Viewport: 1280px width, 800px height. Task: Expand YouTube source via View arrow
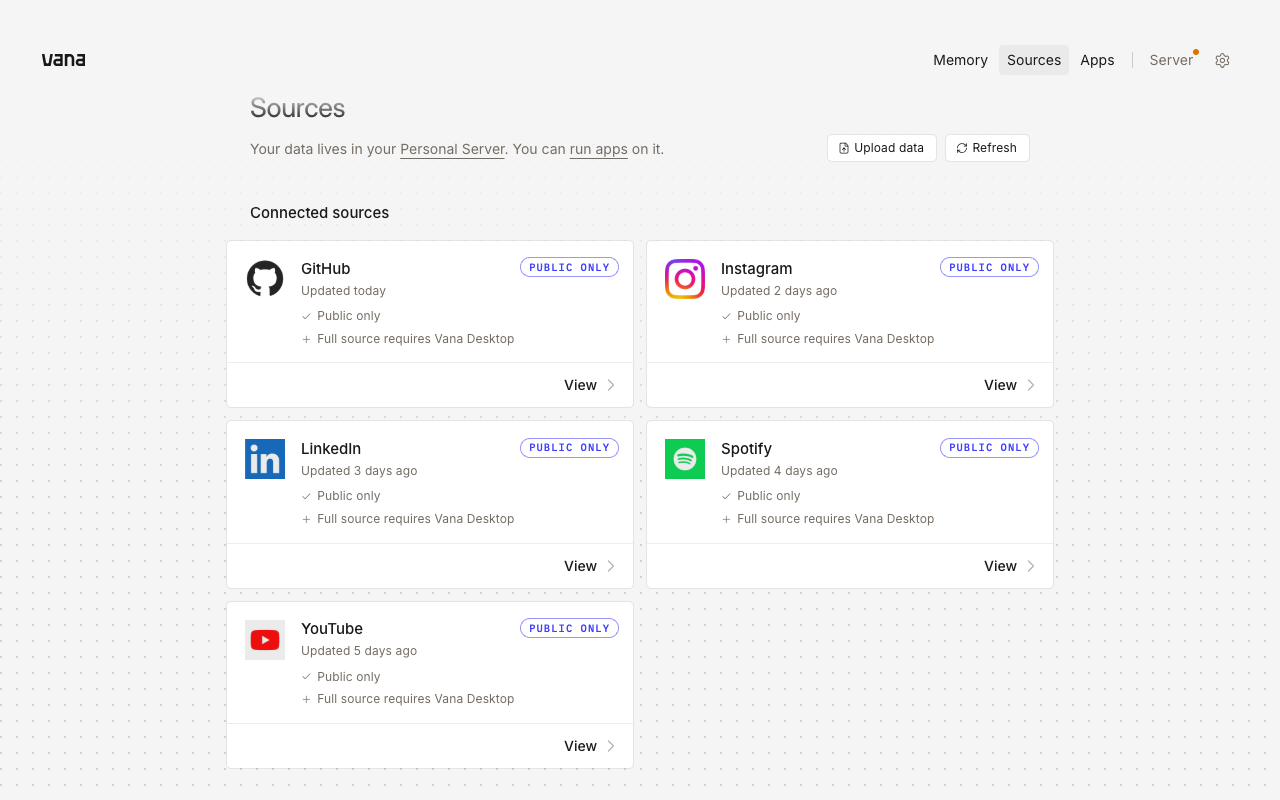pyautogui.click(x=611, y=746)
